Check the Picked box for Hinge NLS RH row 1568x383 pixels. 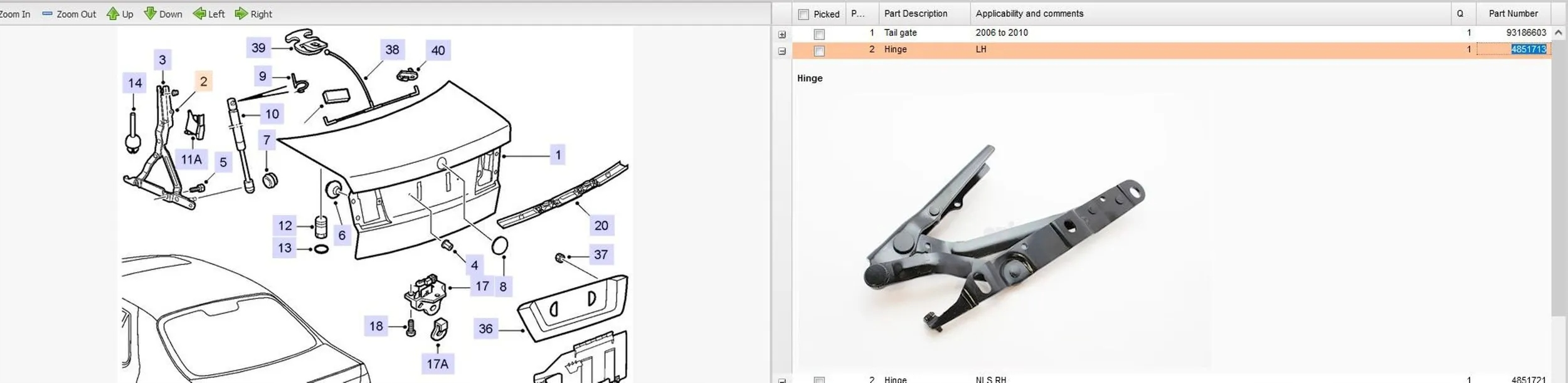819,379
